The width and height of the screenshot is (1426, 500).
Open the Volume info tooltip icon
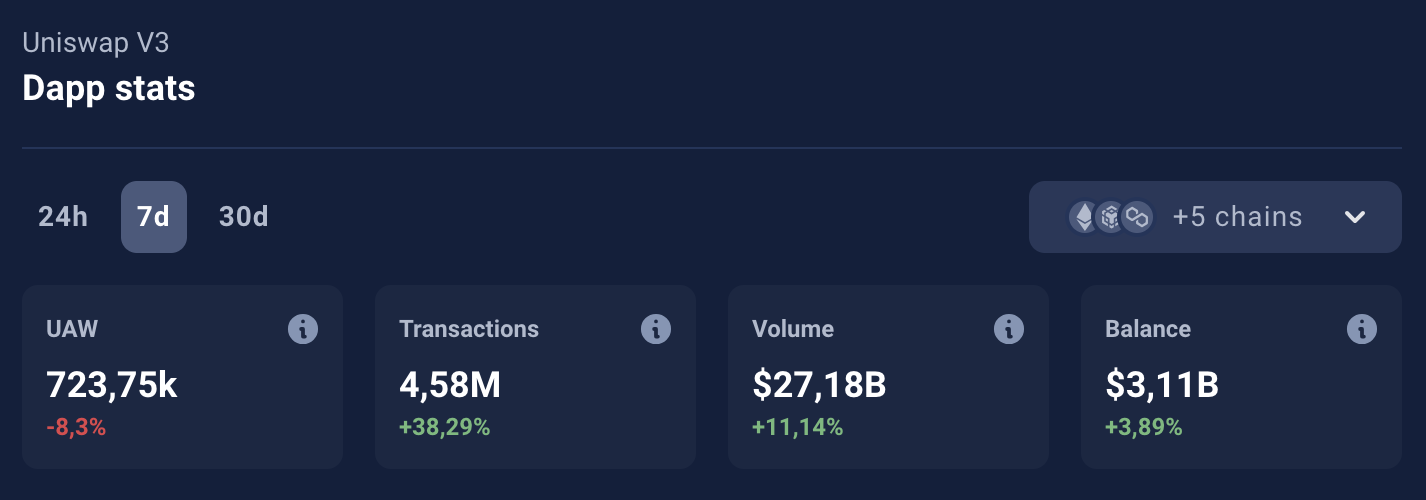click(1009, 329)
